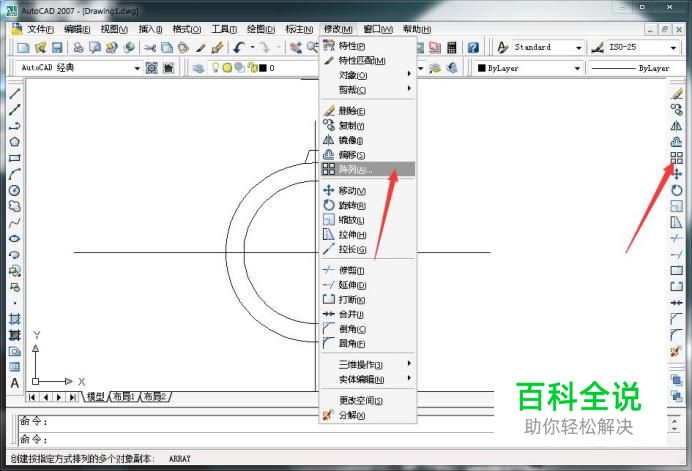Click the Undo arrow icon
Viewport: 692px width, 471px height.
pyautogui.click(x=240, y=47)
